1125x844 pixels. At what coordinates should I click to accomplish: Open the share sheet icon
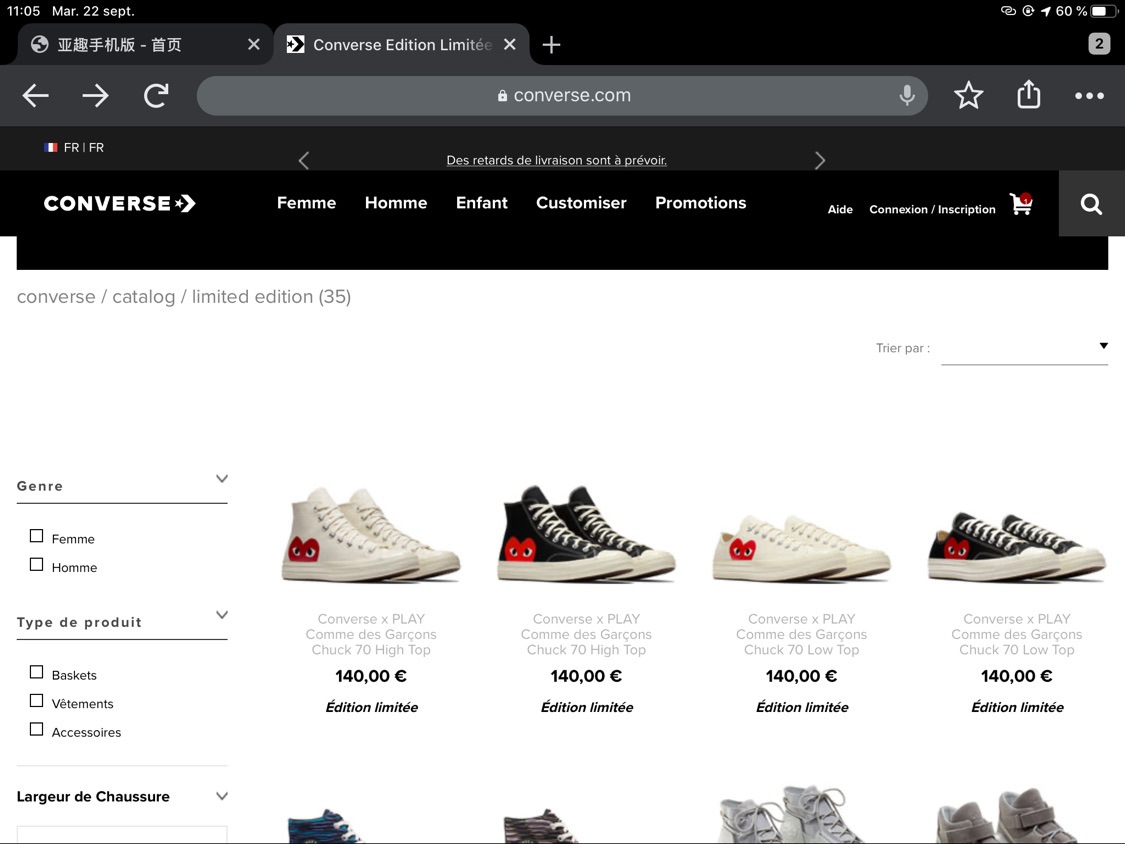1028,94
